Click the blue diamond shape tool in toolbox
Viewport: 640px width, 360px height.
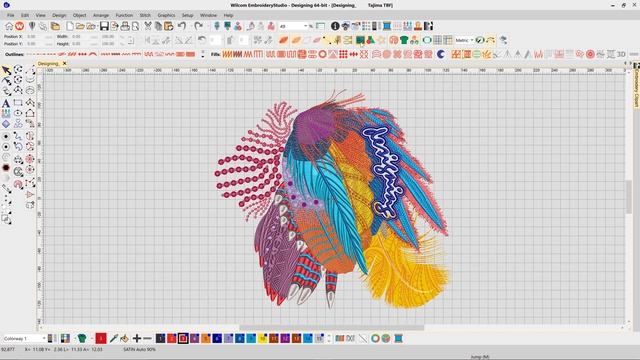[x=6, y=124]
